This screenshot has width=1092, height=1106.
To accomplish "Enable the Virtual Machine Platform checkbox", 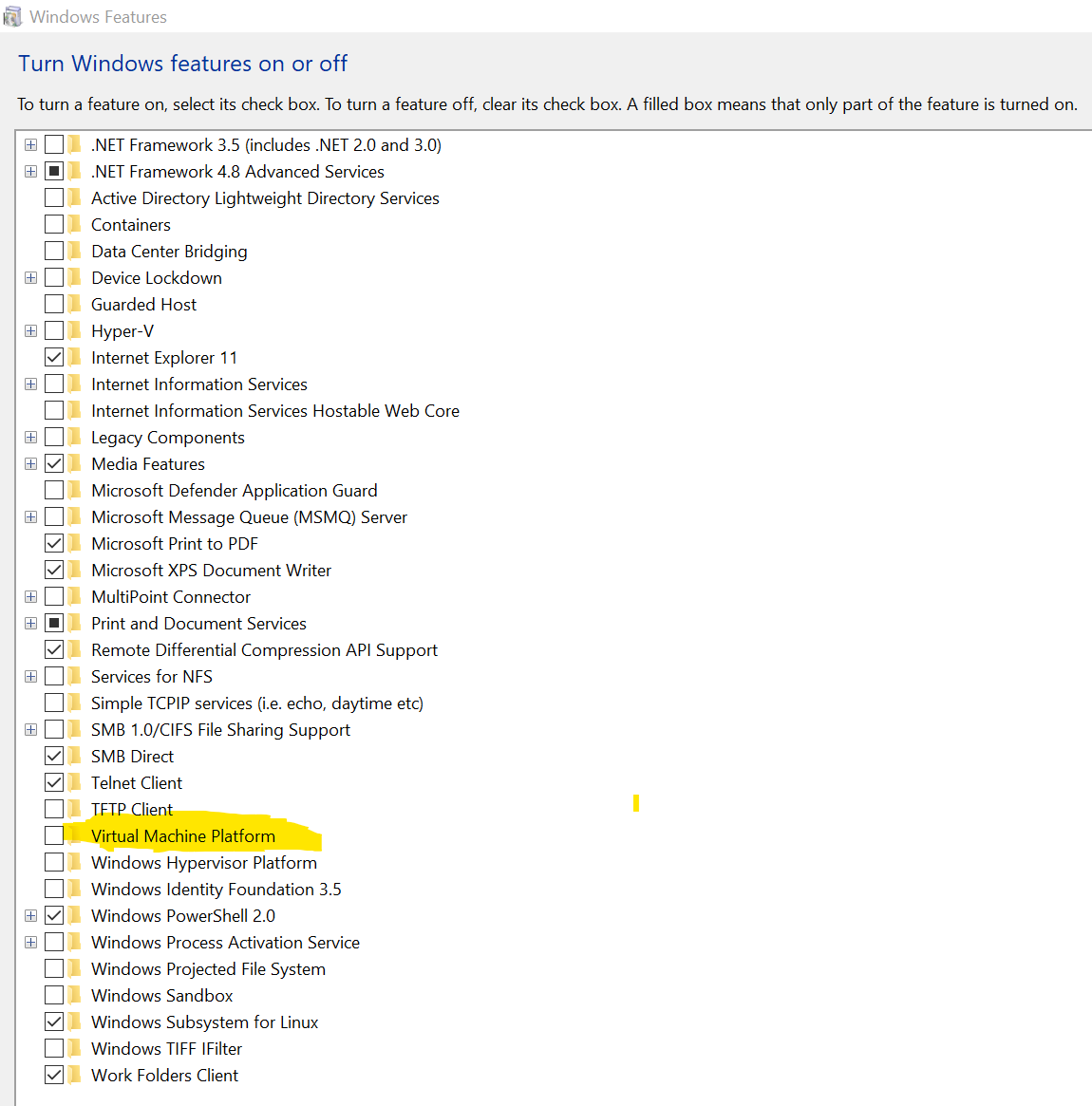I will click(x=54, y=835).
